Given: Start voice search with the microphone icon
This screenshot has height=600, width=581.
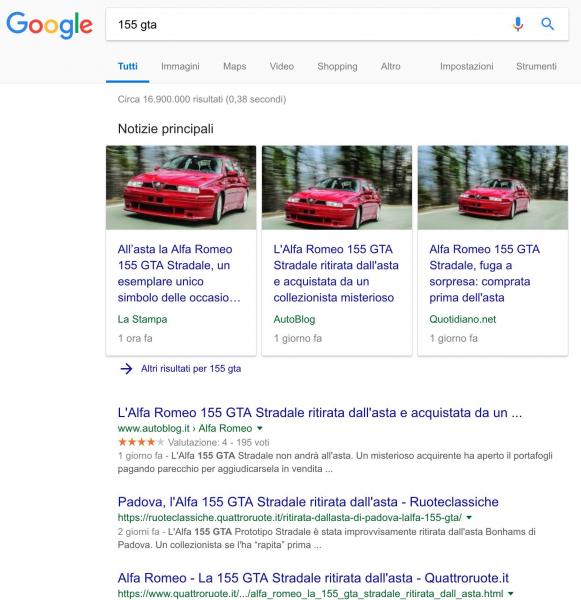Looking at the screenshot, I should pyautogui.click(x=518, y=24).
